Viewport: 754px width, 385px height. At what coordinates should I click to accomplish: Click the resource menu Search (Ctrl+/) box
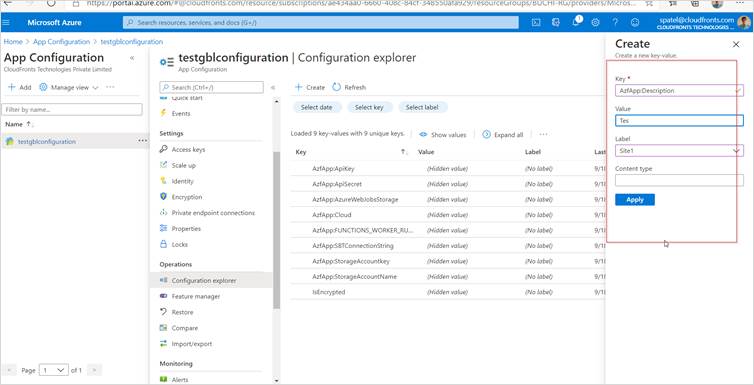[212, 87]
